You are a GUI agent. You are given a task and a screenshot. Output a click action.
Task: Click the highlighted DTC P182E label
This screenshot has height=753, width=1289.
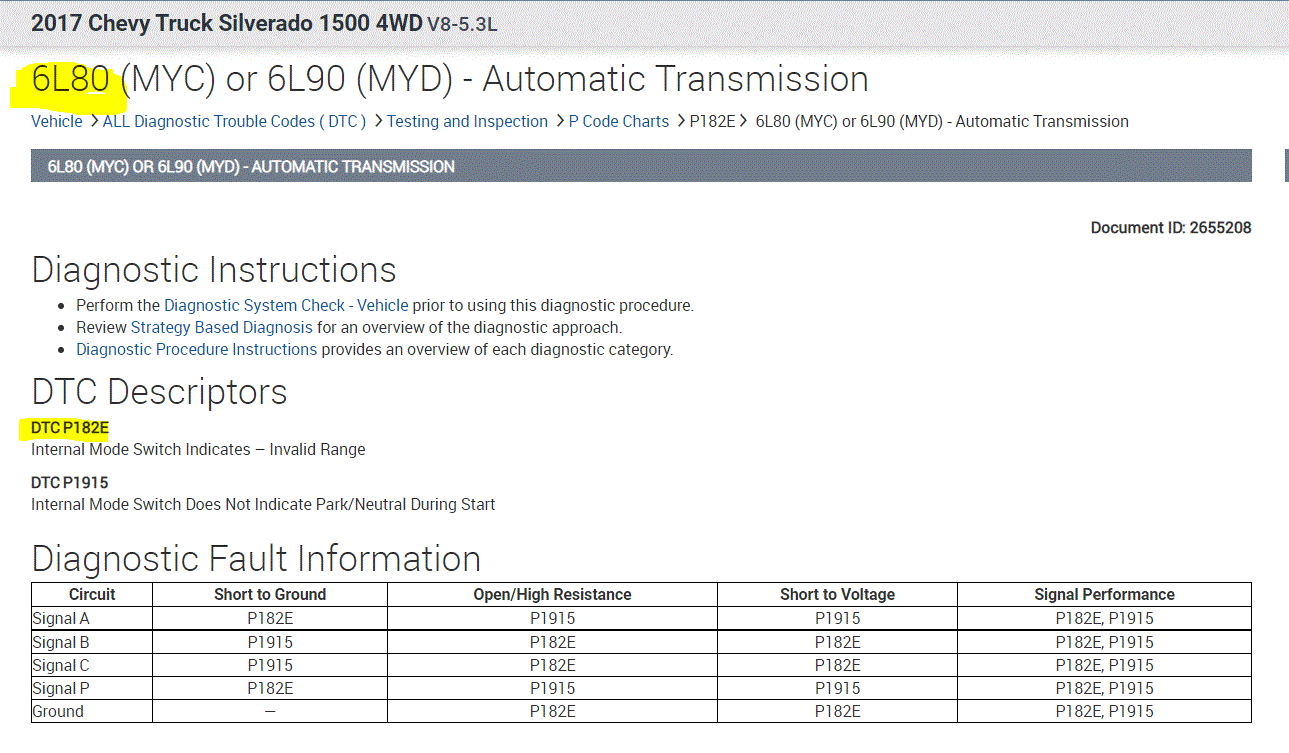70,428
